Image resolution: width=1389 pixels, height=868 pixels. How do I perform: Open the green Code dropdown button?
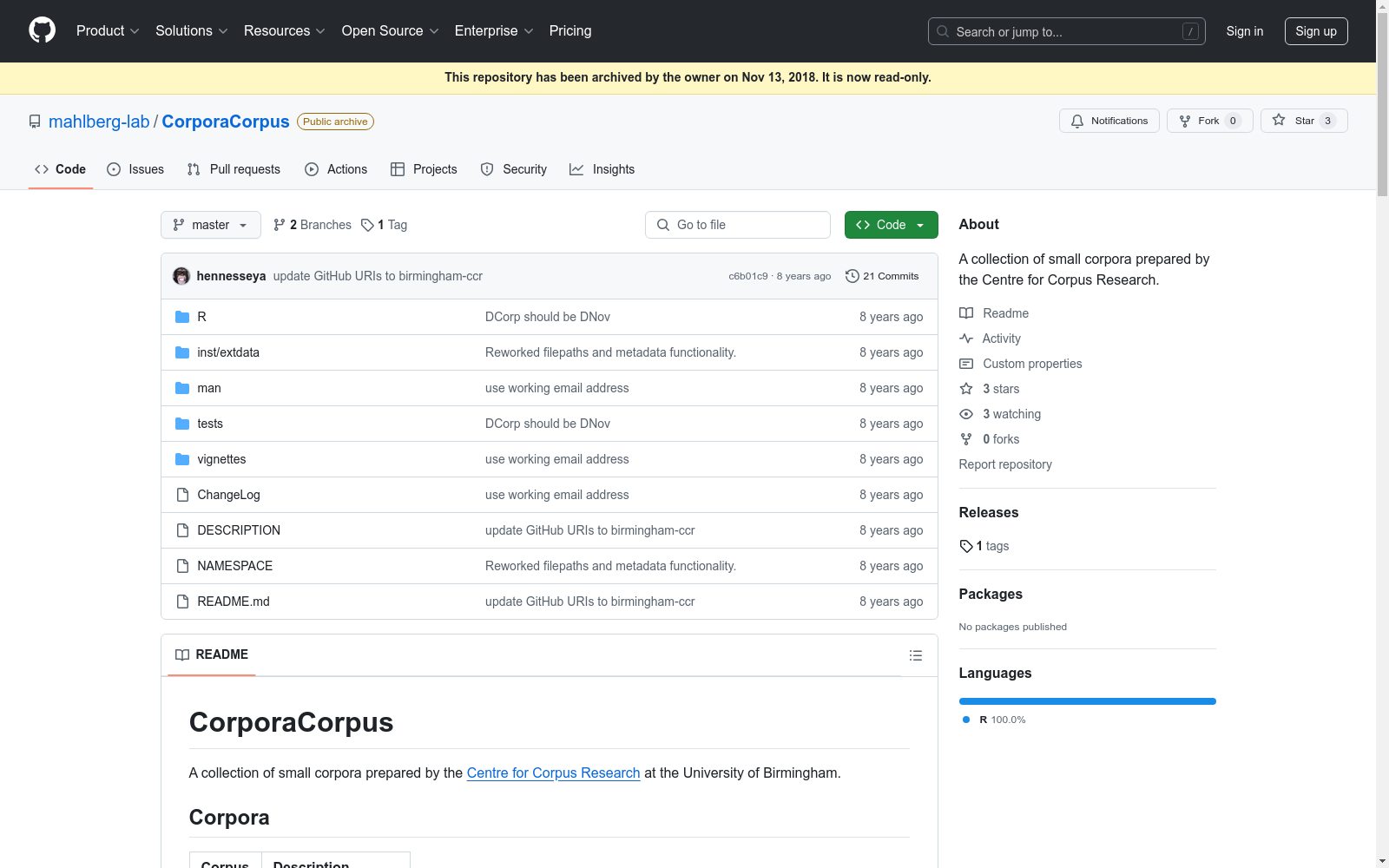coord(891,225)
